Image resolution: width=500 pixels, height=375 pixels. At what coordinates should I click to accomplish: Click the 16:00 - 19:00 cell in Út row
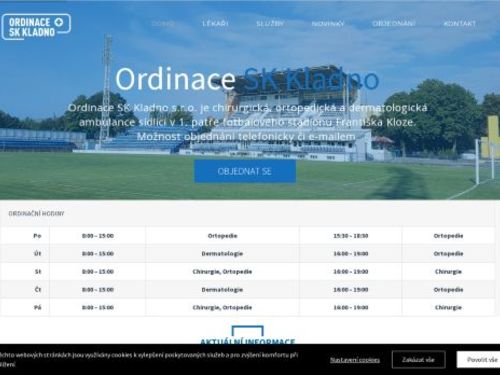[351, 254]
